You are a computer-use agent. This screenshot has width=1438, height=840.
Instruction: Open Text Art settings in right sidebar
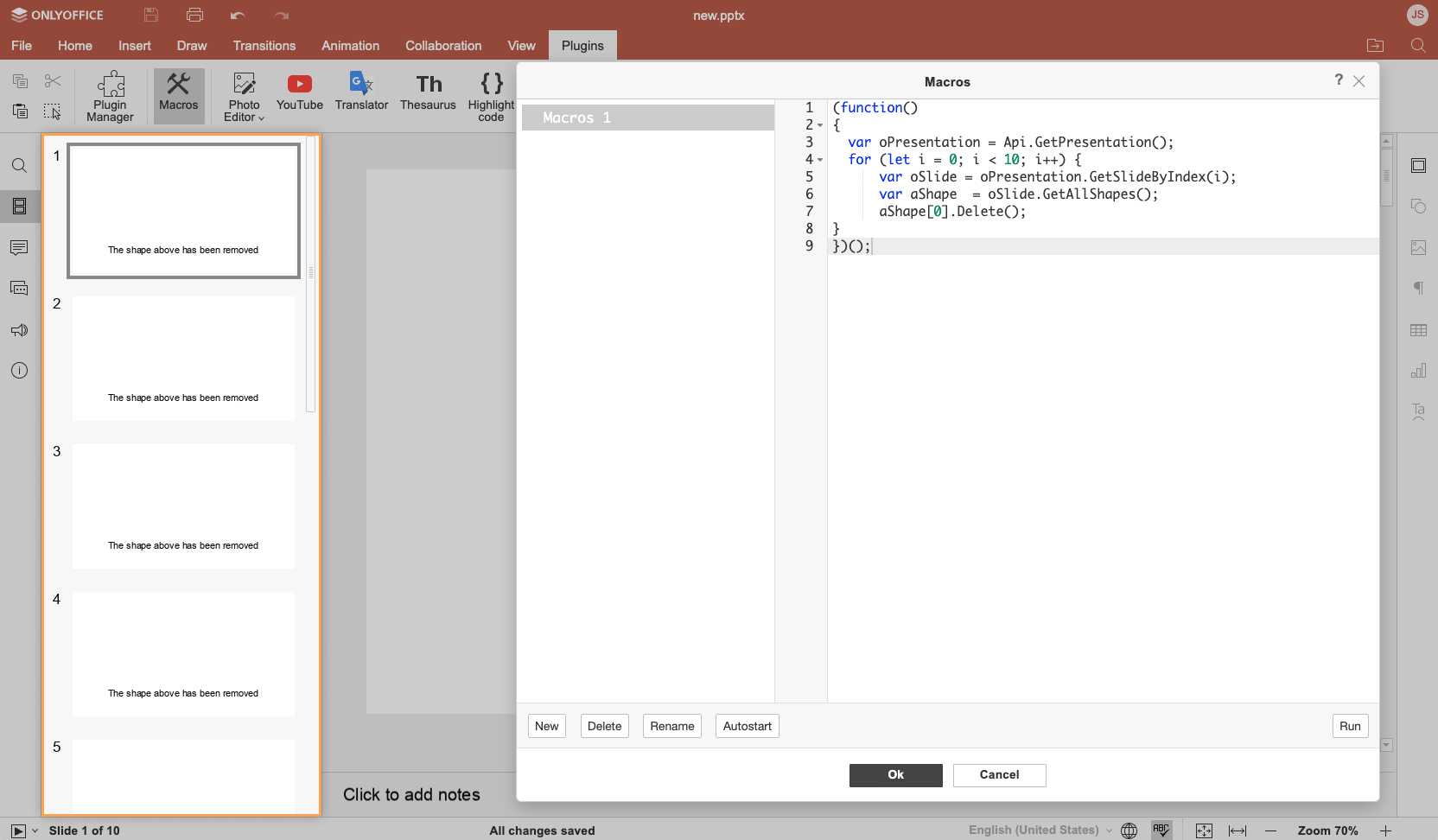click(1418, 411)
